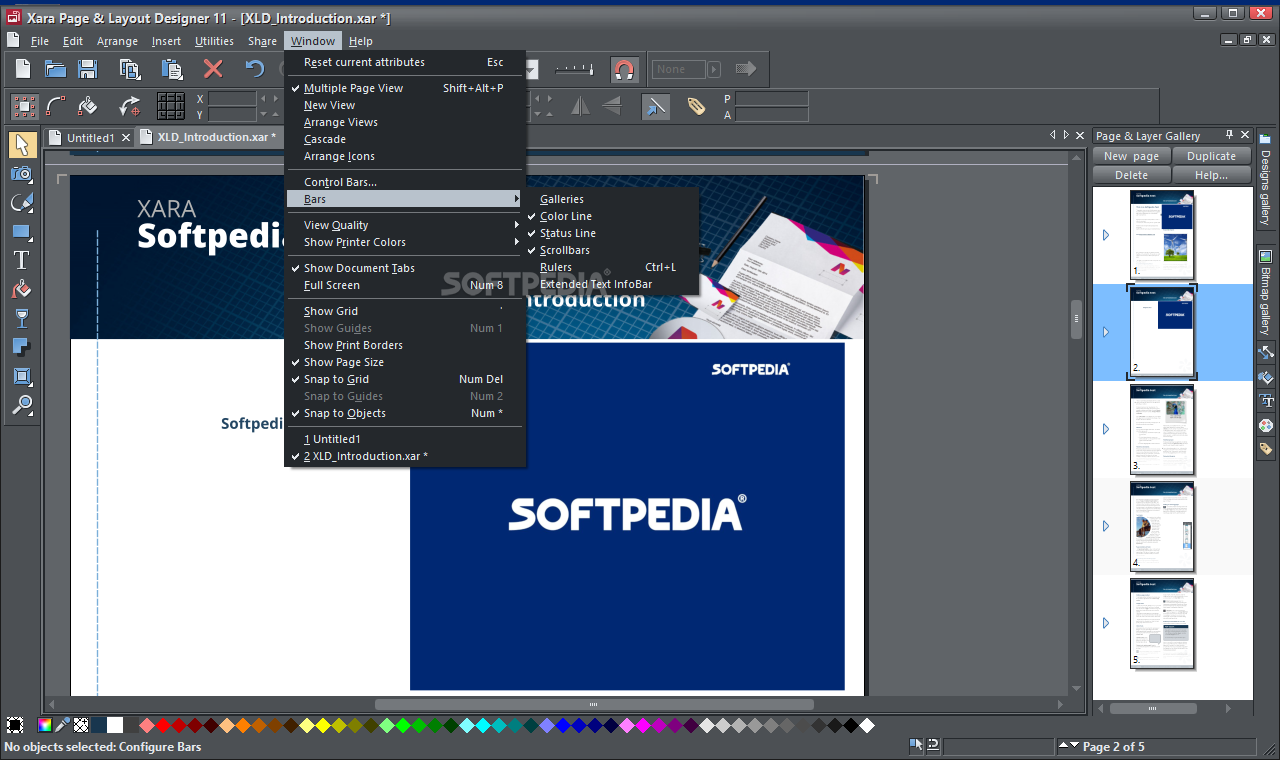Image resolution: width=1280 pixels, height=760 pixels.
Task: Click the flip horizontal icon
Action: [x=579, y=106]
